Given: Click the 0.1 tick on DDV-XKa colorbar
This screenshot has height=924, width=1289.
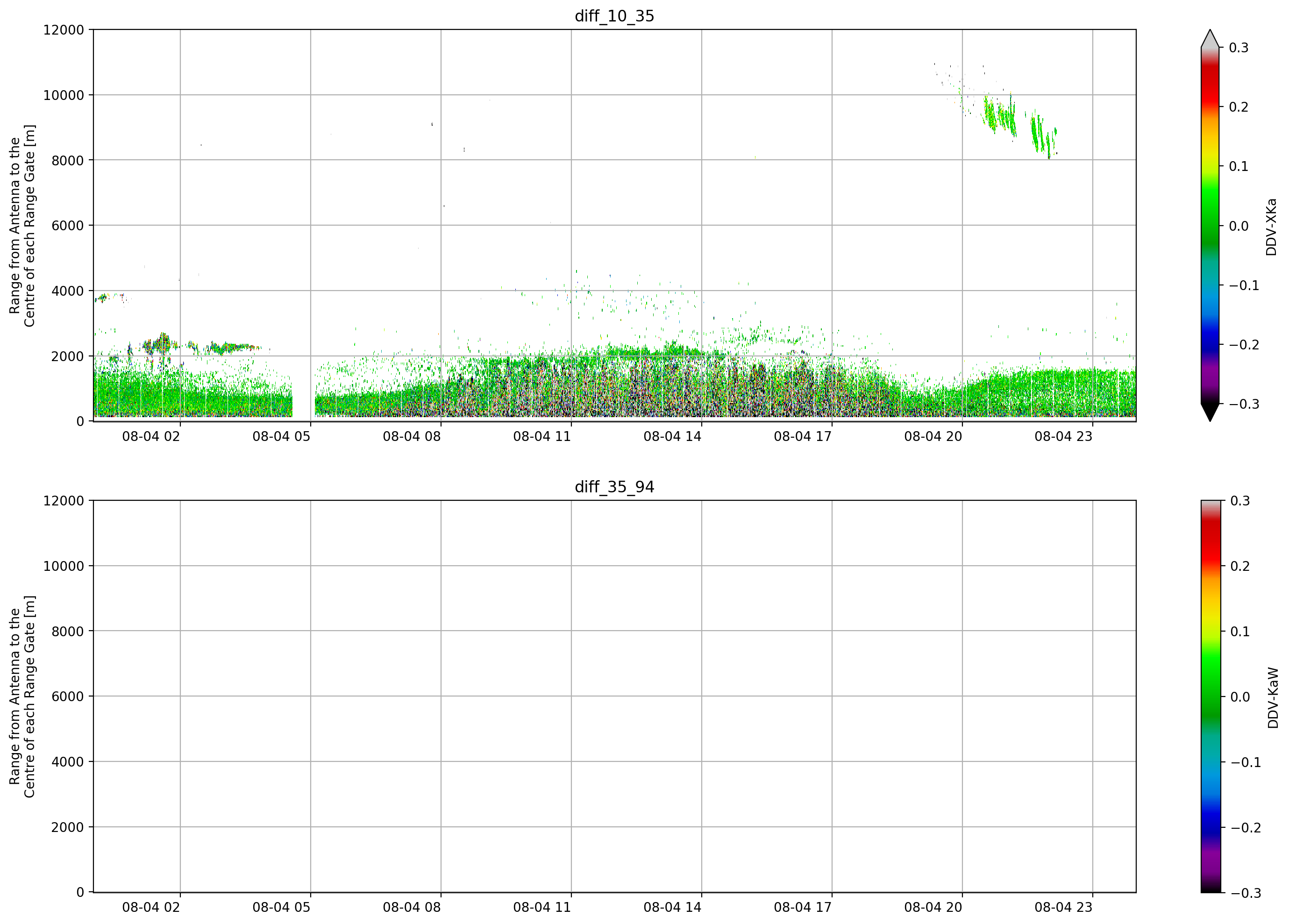Looking at the screenshot, I should point(1239,166).
